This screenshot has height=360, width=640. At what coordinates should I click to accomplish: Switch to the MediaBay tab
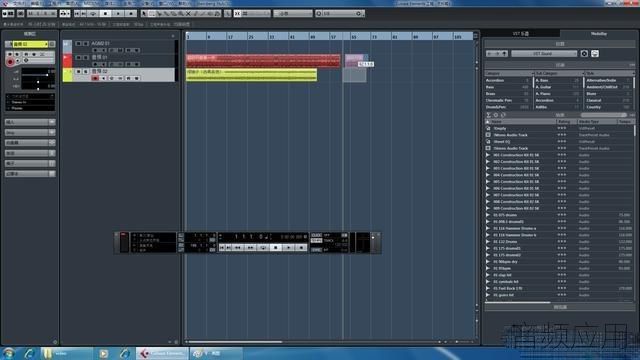598,34
